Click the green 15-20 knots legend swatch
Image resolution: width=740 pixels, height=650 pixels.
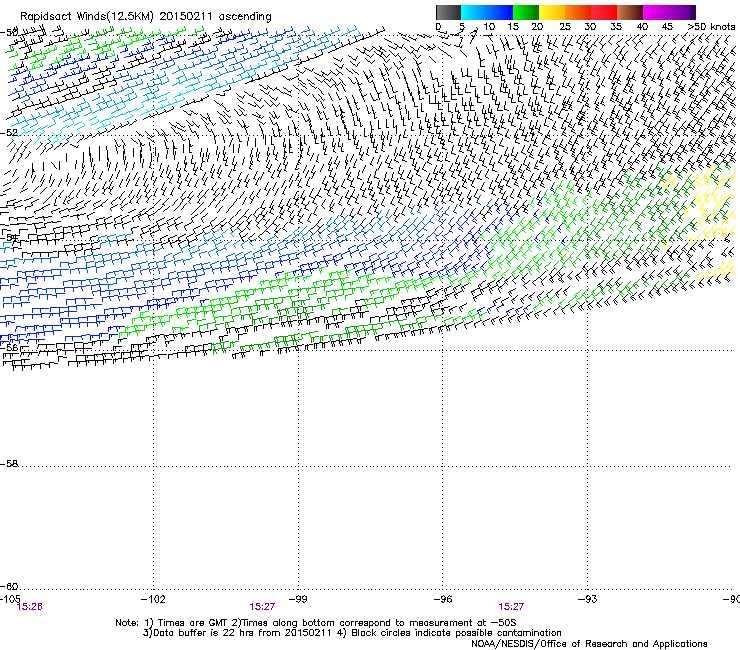point(526,12)
